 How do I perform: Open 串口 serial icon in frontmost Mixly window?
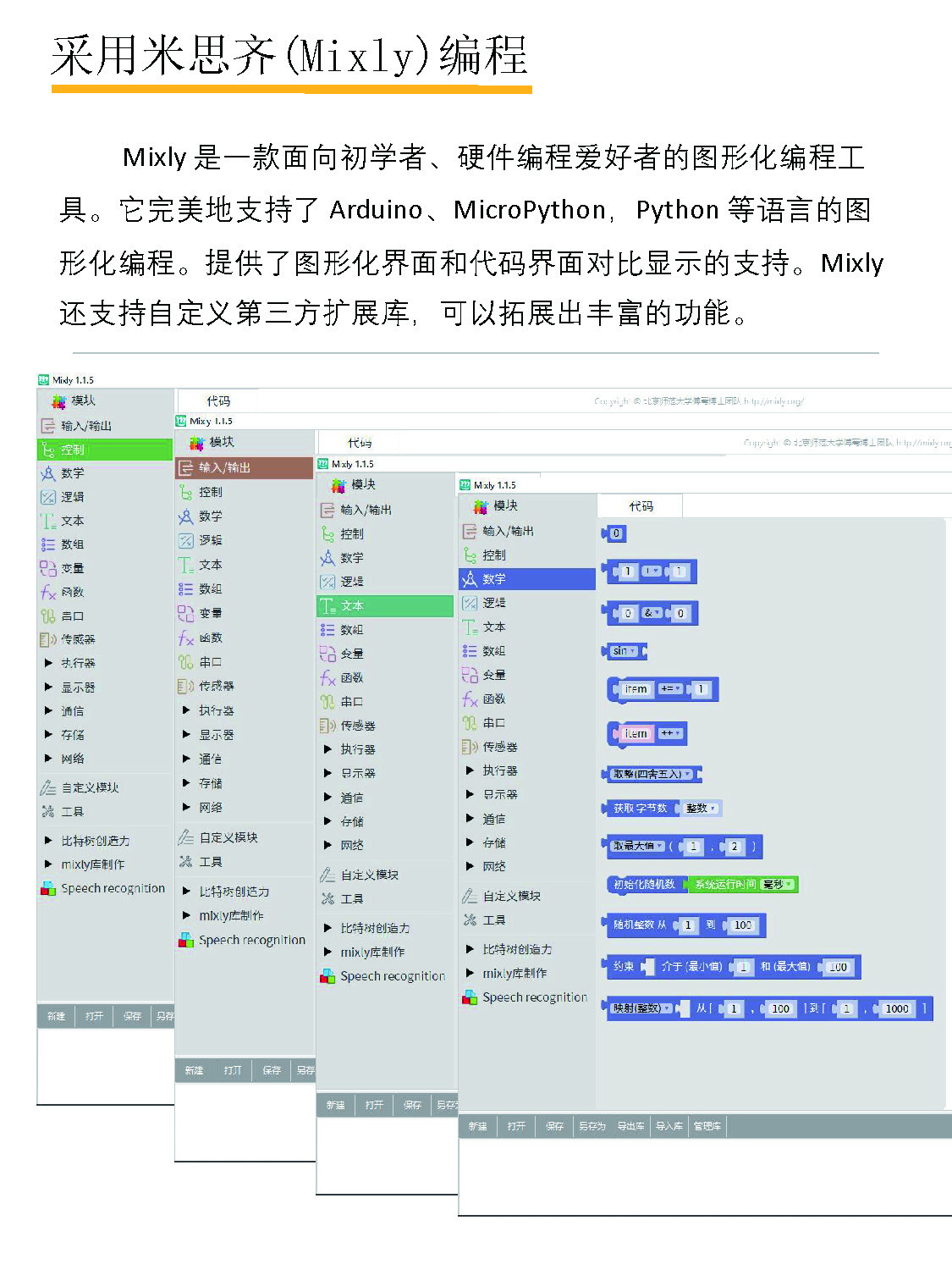click(470, 723)
